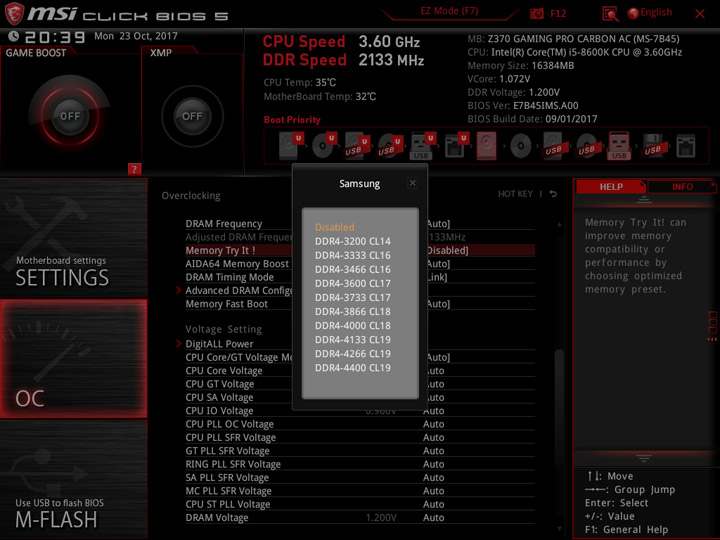720x540 pixels.
Task: Choose DDR4-4400 CL19 preset
Action: pos(353,368)
